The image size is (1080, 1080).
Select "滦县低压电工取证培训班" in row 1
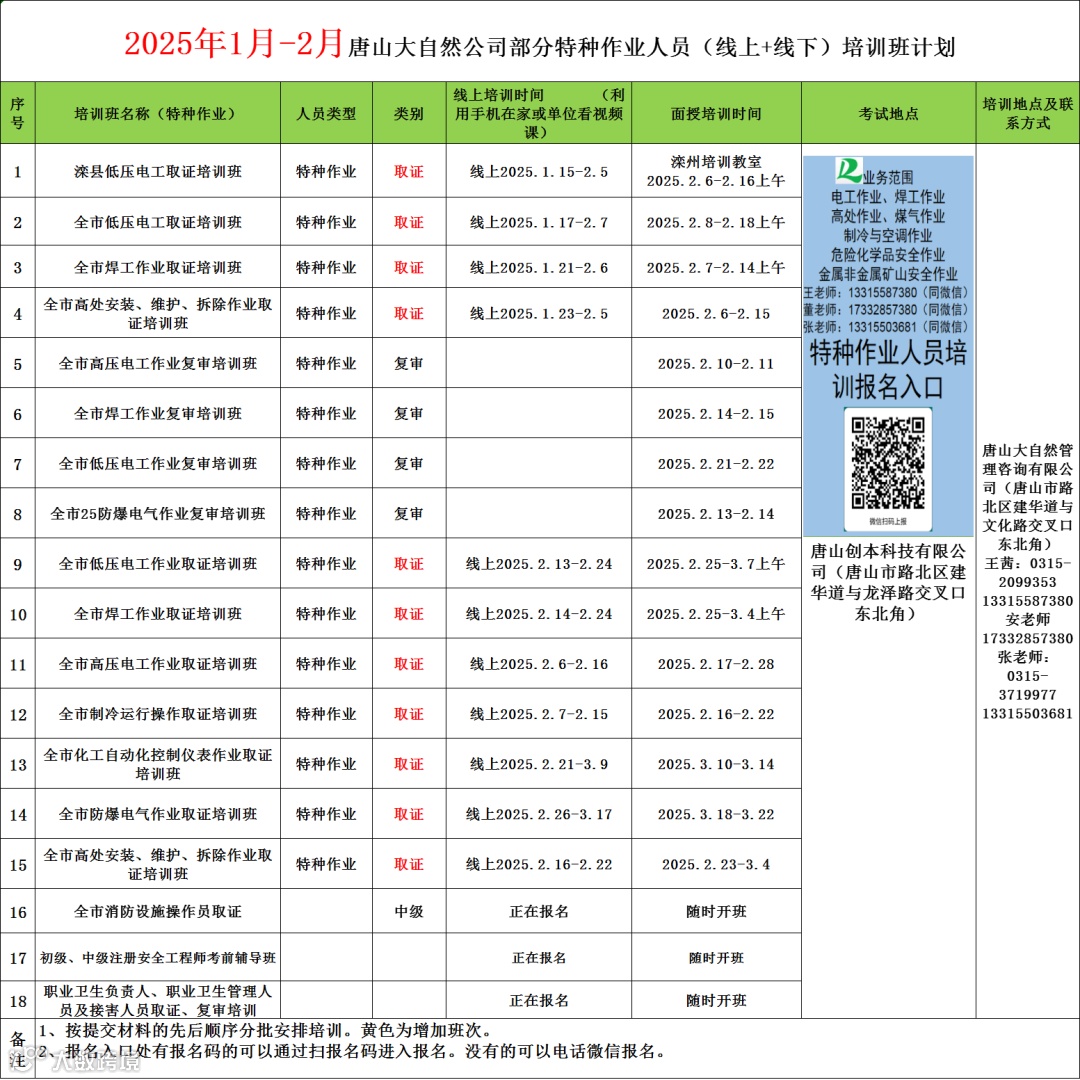click(x=158, y=172)
